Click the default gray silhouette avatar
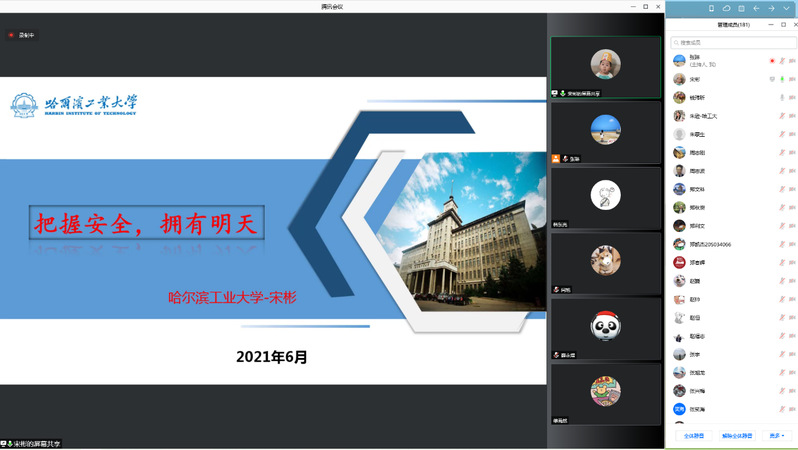 point(679,134)
